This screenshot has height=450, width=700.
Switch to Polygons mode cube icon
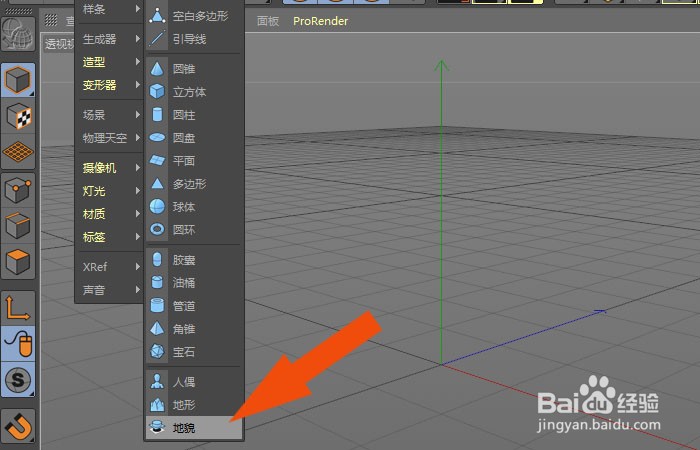[x=18, y=262]
